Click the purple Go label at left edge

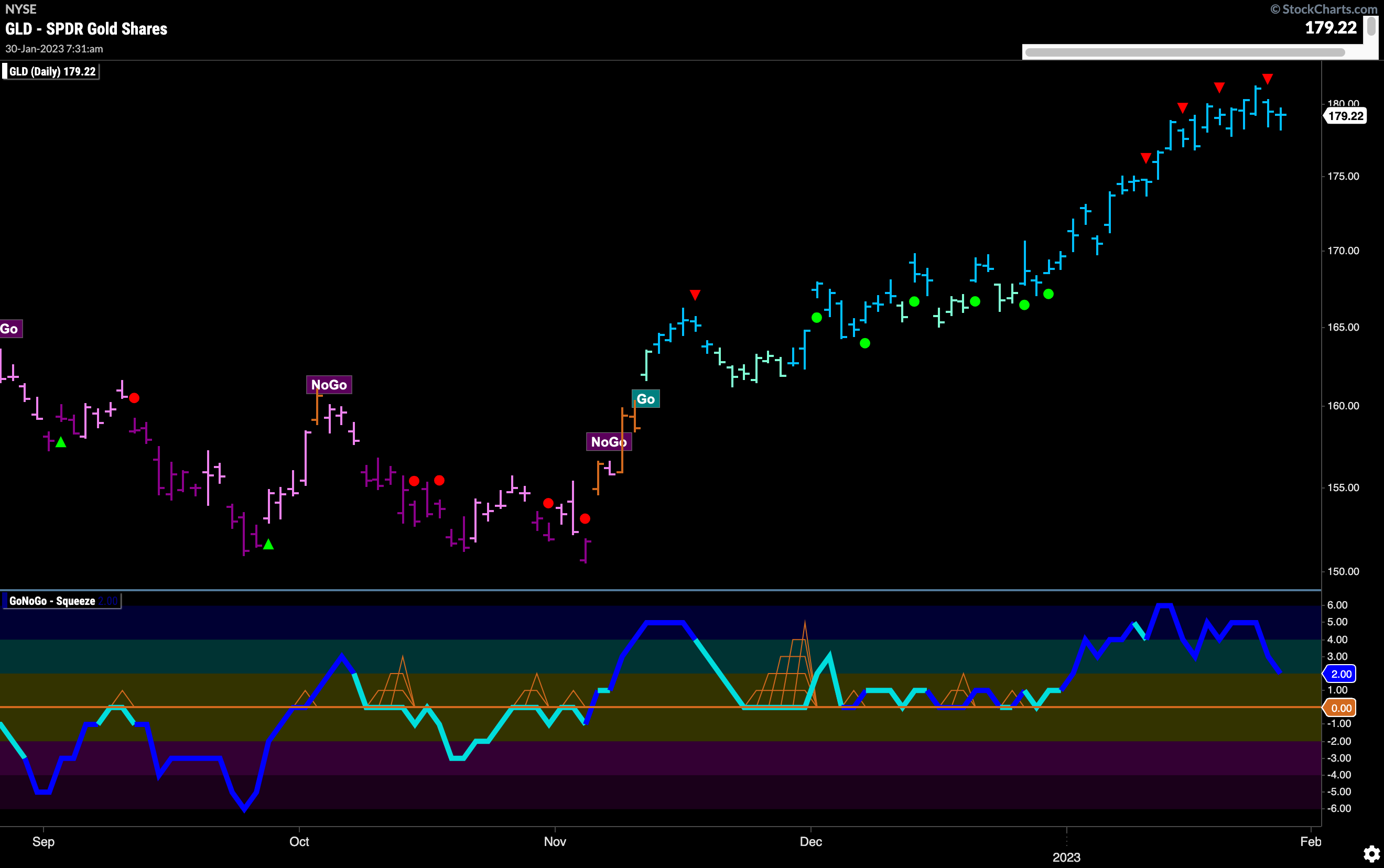click(10, 329)
